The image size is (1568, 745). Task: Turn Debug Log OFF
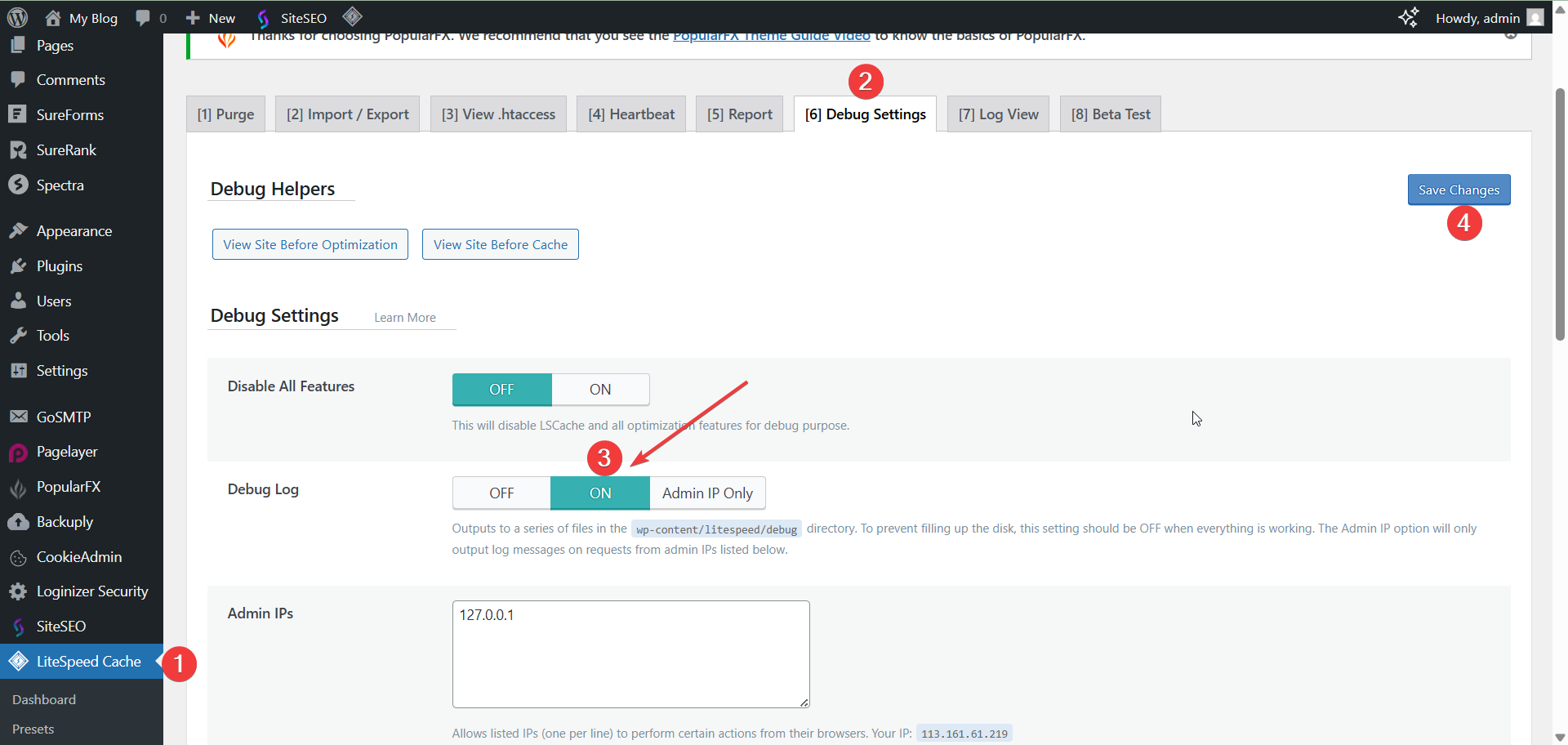[x=501, y=493]
